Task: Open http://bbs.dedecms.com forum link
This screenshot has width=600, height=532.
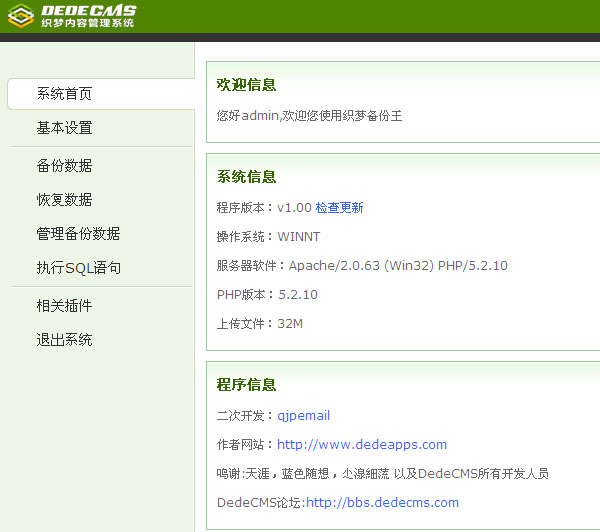Action: pos(382,503)
